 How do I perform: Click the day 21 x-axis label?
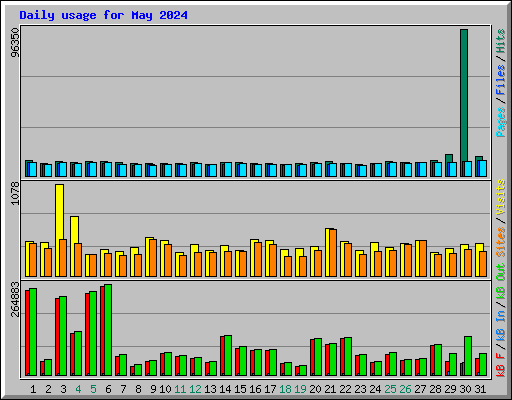[330, 389]
